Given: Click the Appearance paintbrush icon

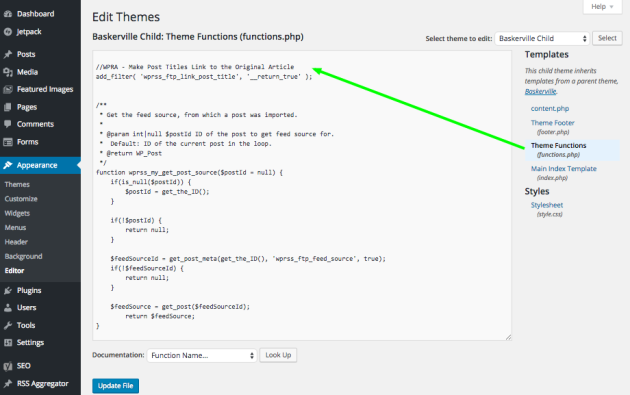Looking at the screenshot, I should pos(8,165).
